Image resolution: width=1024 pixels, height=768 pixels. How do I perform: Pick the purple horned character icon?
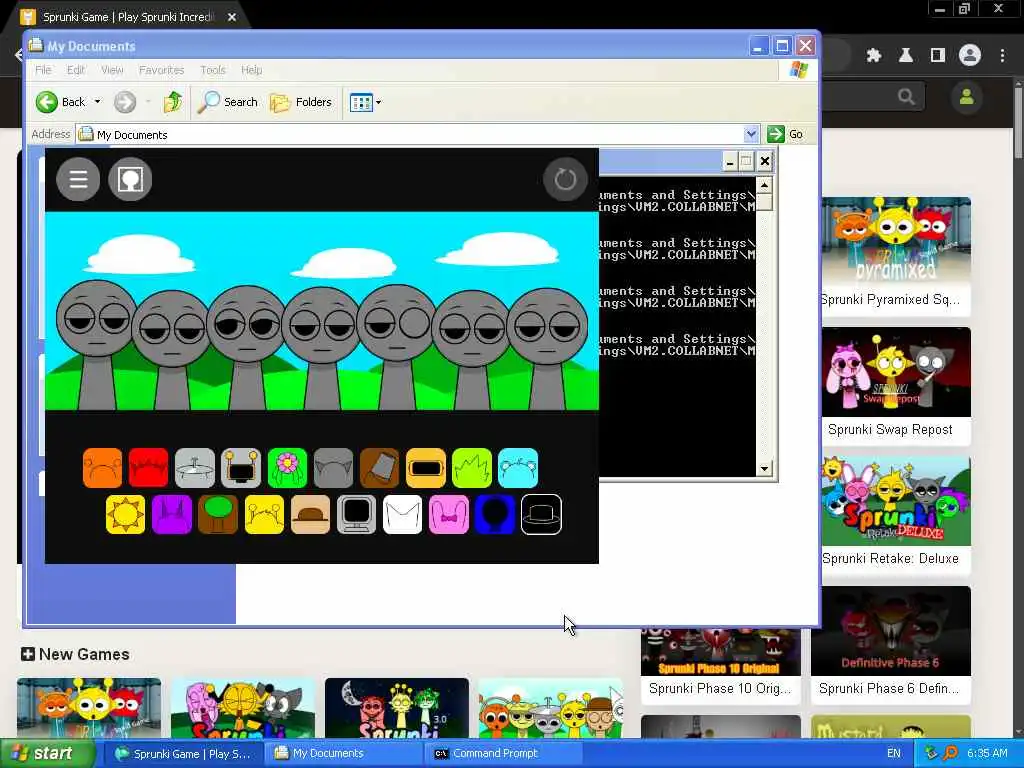[172, 515]
